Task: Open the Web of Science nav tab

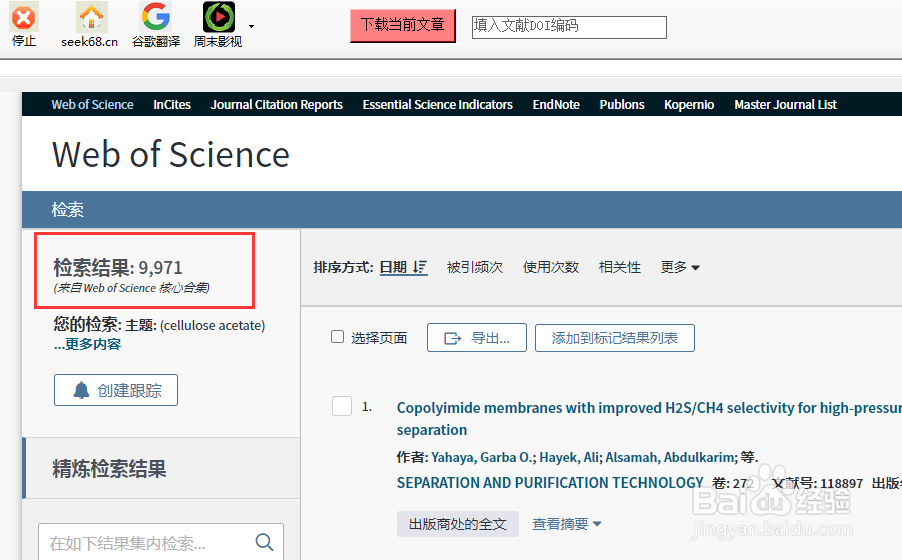Action: 92,105
